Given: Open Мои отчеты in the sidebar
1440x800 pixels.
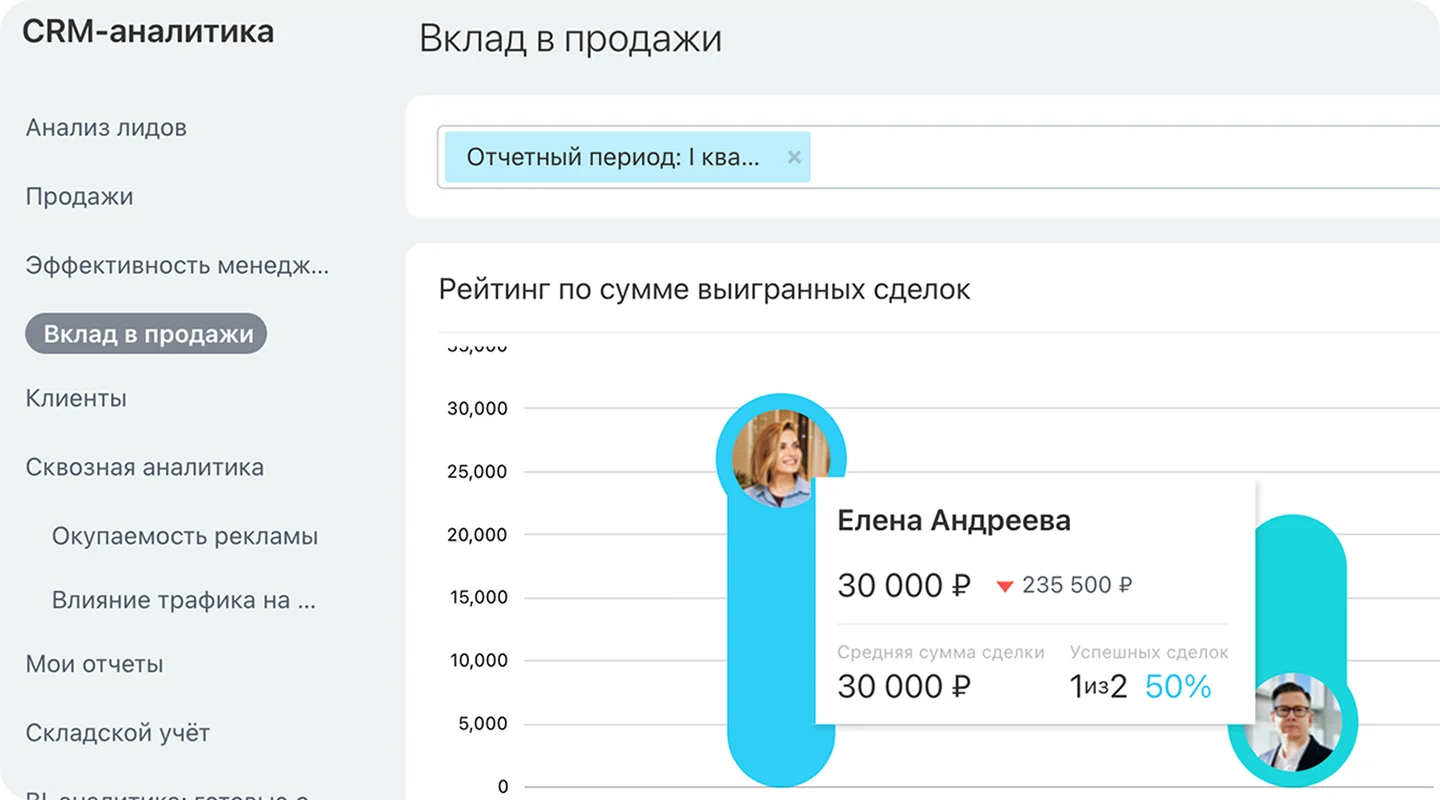Looking at the screenshot, I should [94, 664].
